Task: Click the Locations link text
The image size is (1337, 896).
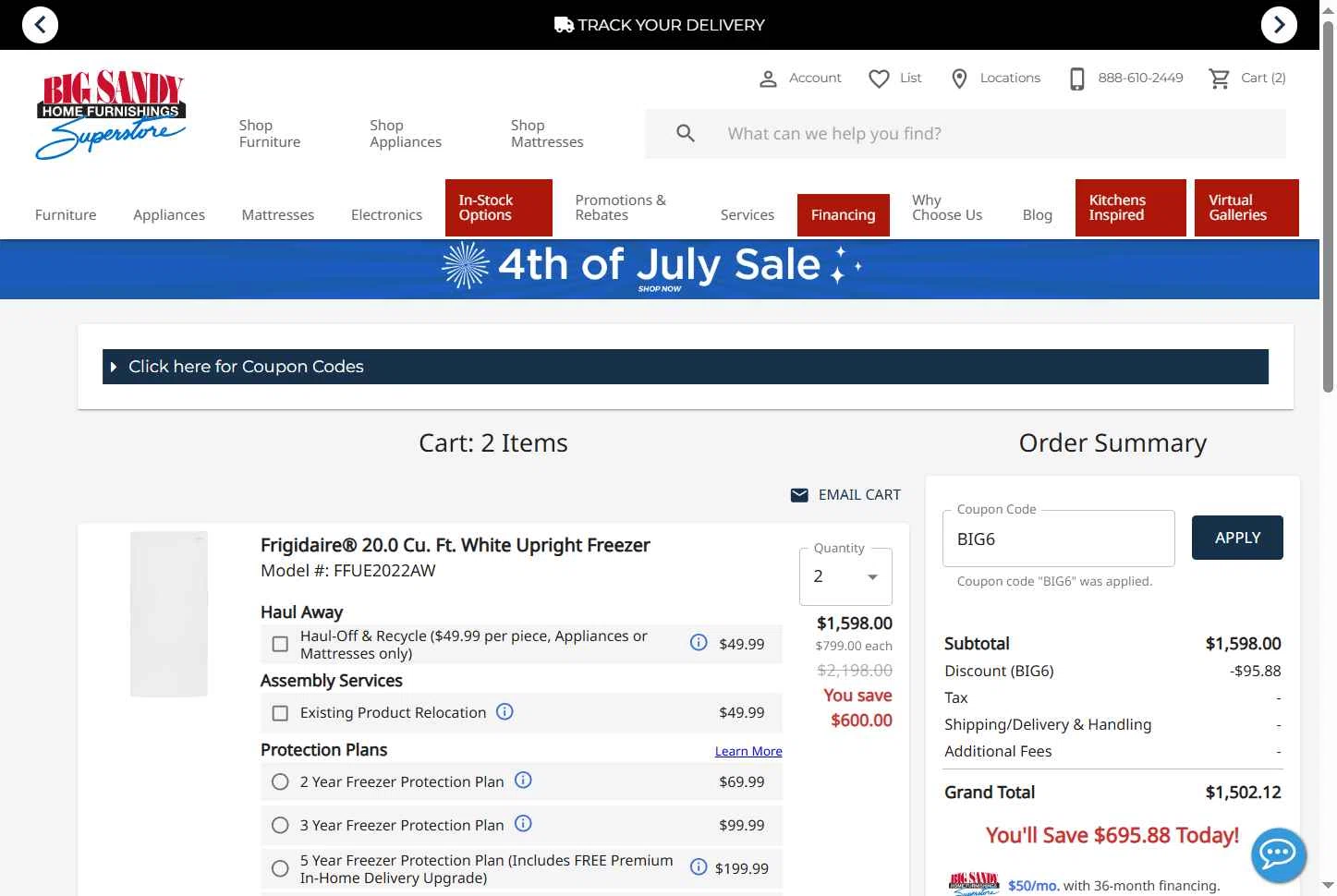Action: (x=1010, y=78)
